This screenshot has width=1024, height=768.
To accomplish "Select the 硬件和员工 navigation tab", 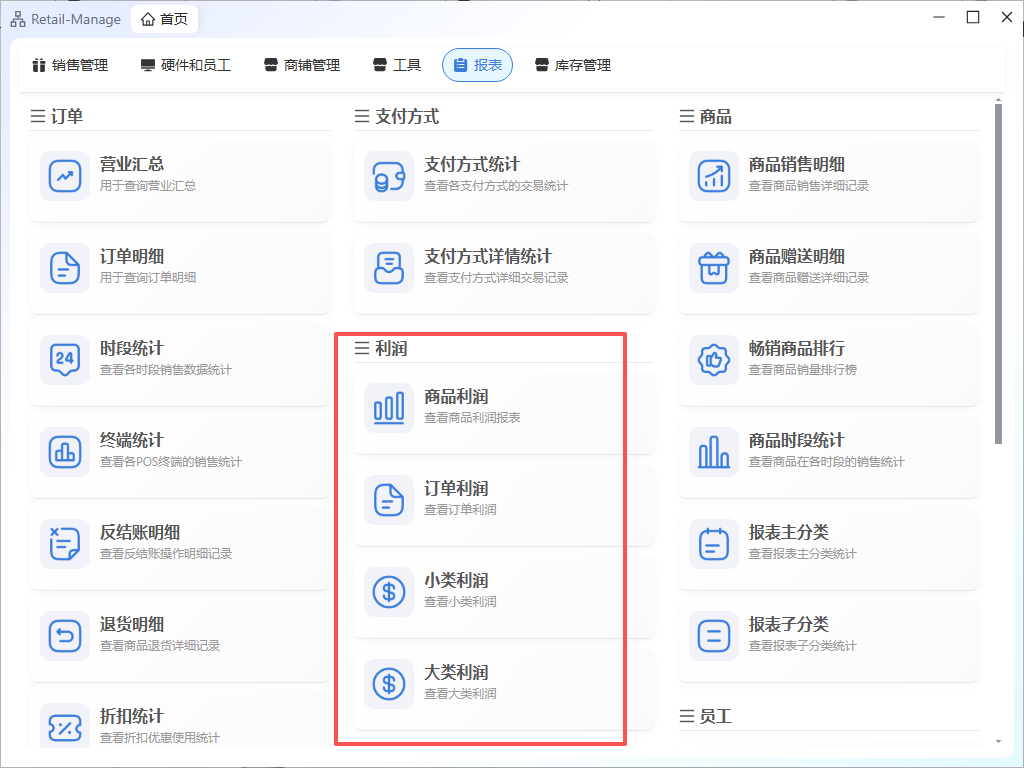I will [x=186, y=65].
